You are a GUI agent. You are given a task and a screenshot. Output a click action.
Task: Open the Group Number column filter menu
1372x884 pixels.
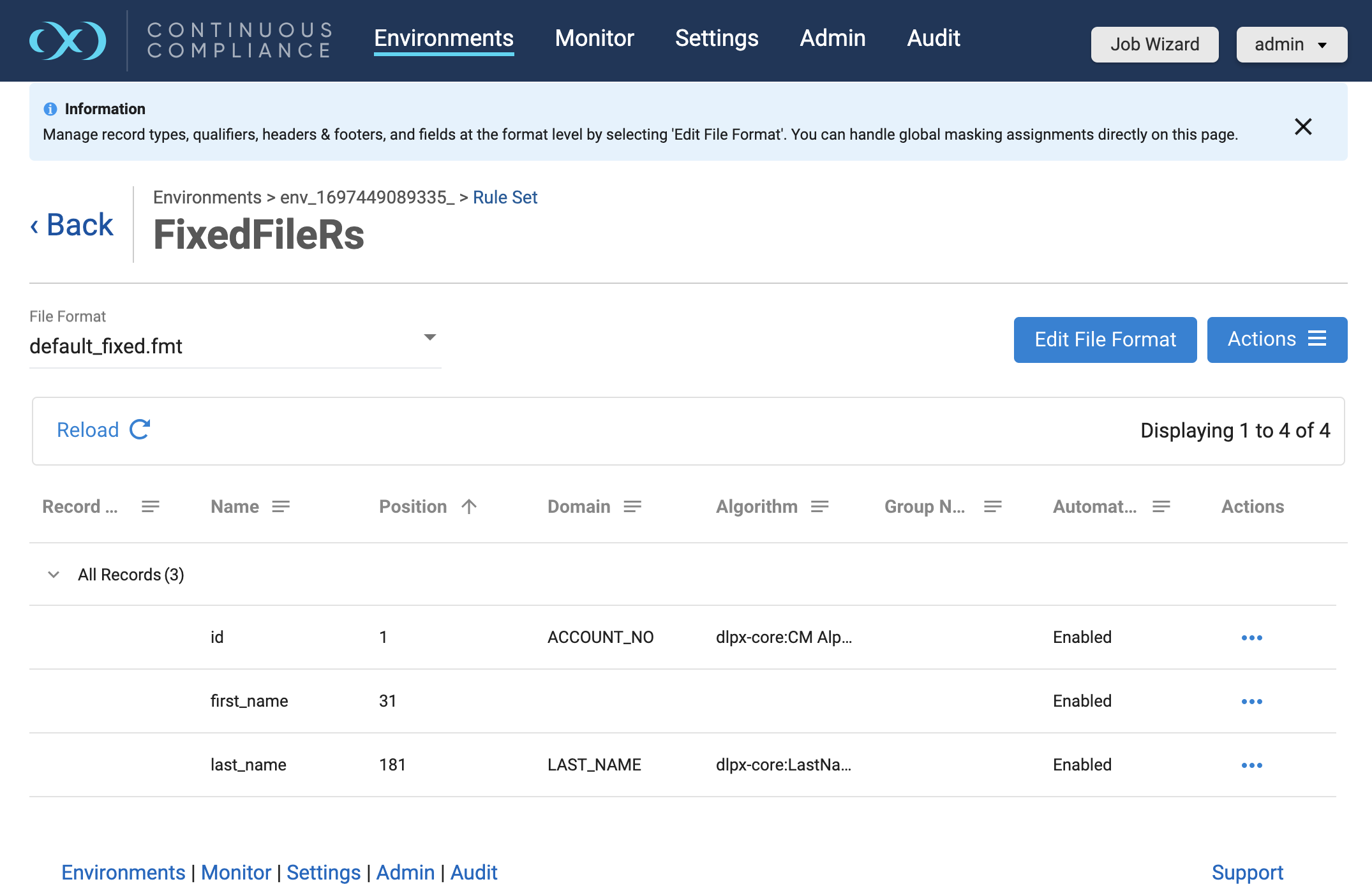coord(992,506)
